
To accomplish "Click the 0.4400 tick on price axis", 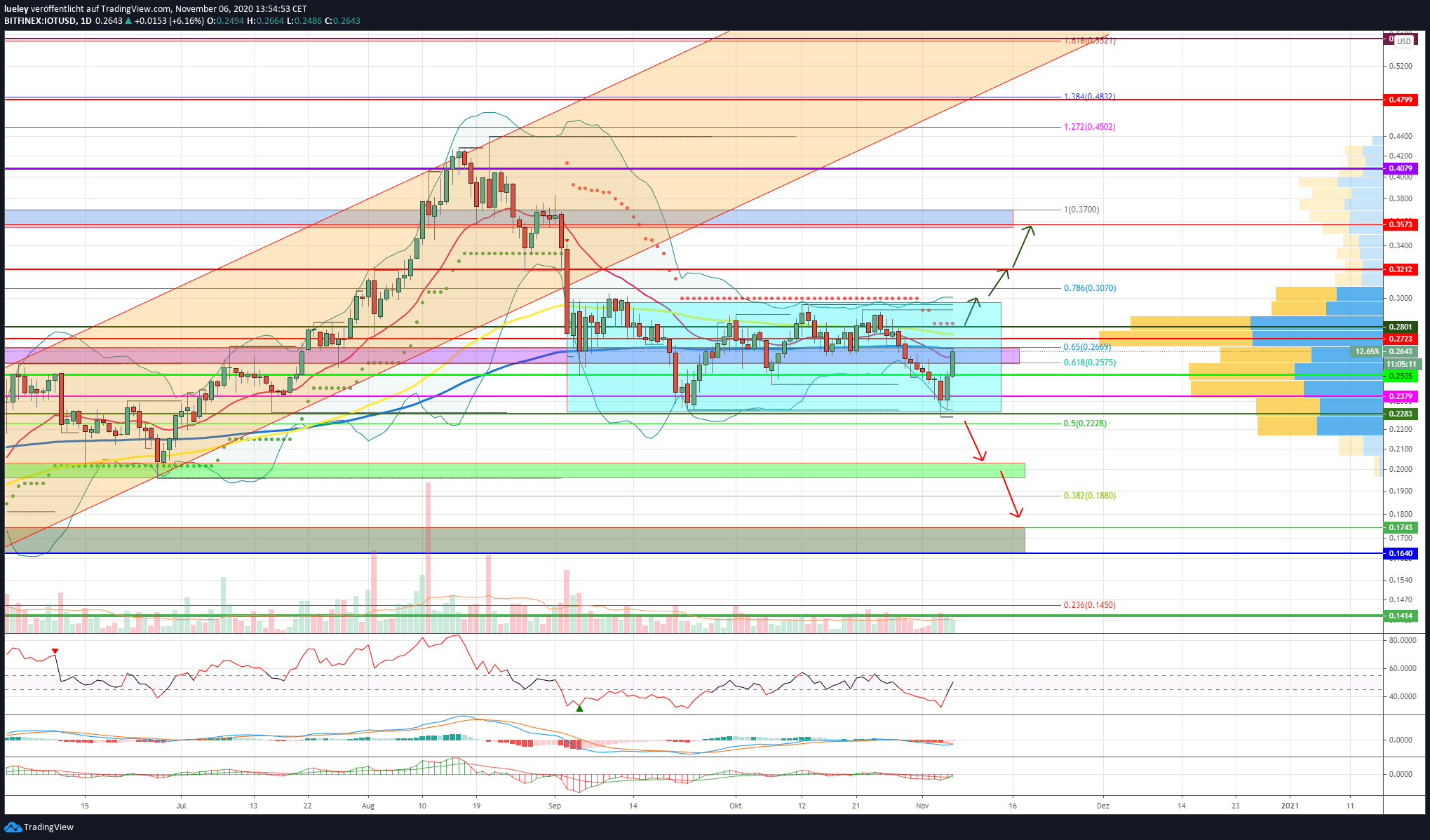I will click(x=1401, y=136).
